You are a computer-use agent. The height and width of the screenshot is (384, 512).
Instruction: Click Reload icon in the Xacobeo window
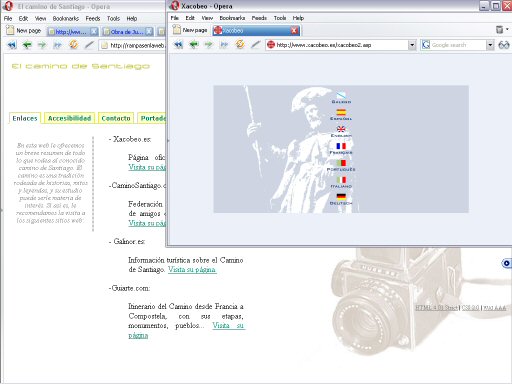click(240, 44)
